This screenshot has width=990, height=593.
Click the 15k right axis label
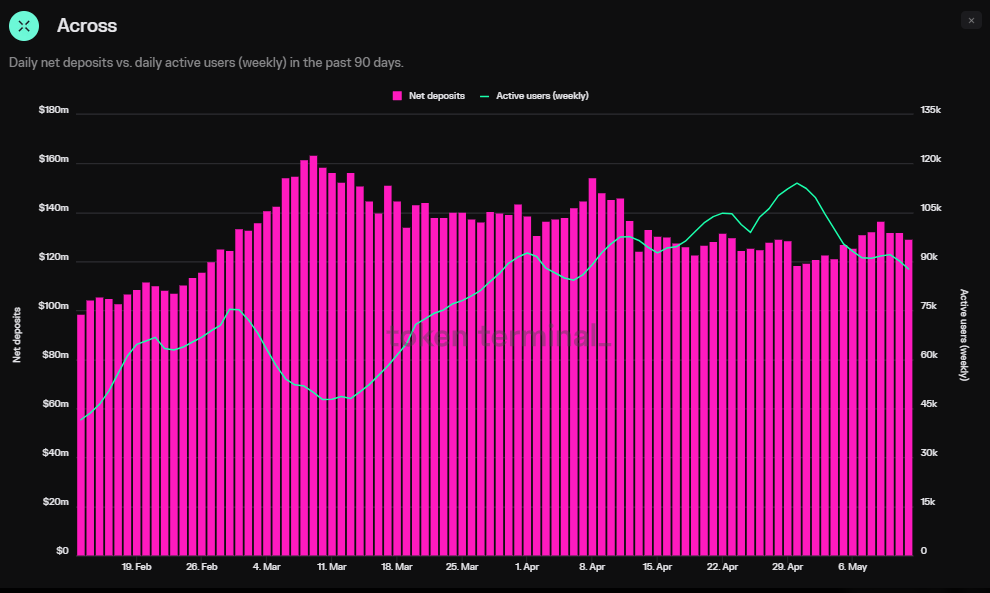click(x=927, y=501)
